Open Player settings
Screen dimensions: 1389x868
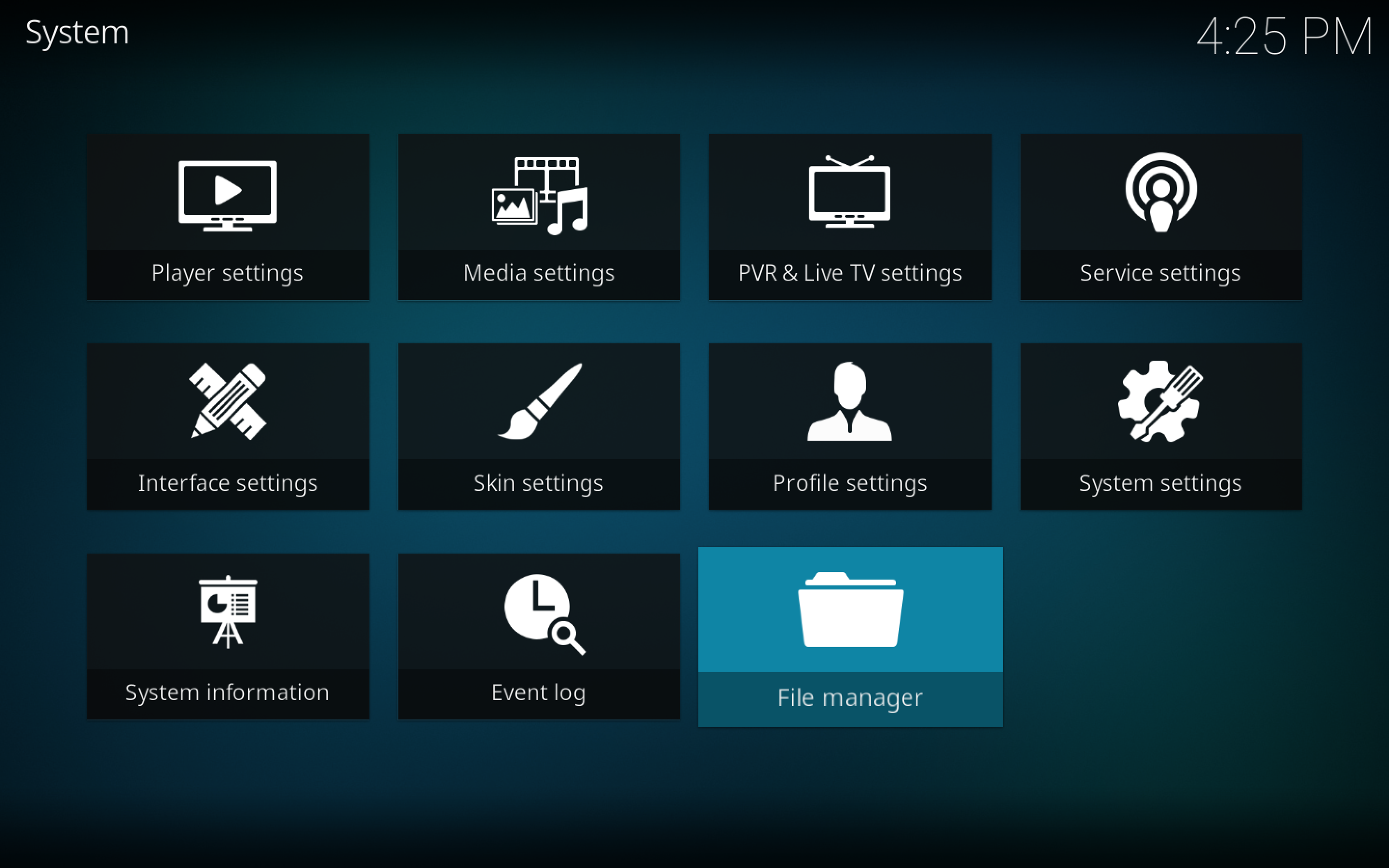click(229, 212)
